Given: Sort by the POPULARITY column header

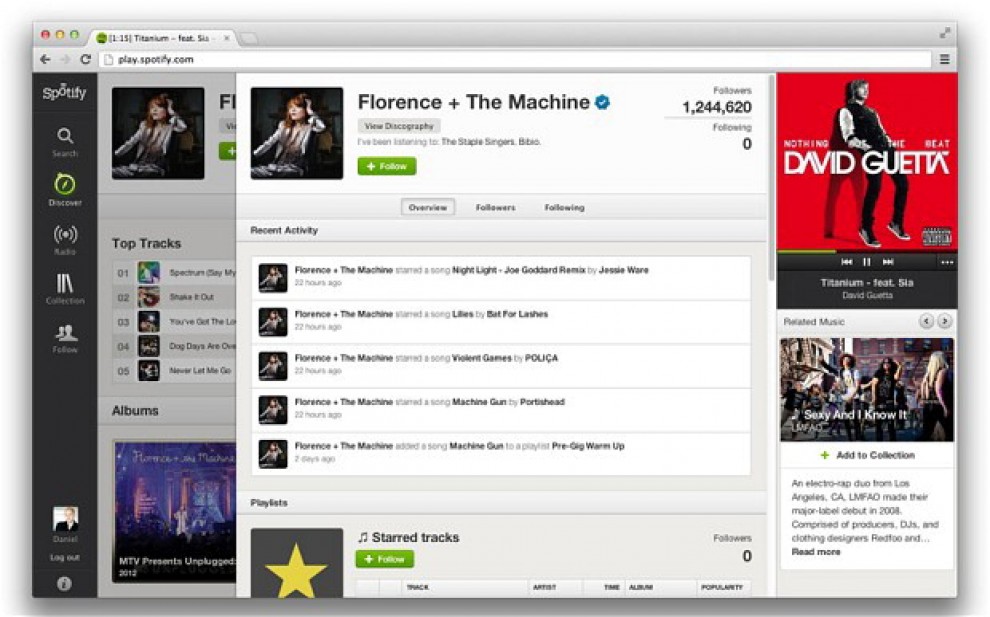Looking at the screenshot, I should coord(722,587).
